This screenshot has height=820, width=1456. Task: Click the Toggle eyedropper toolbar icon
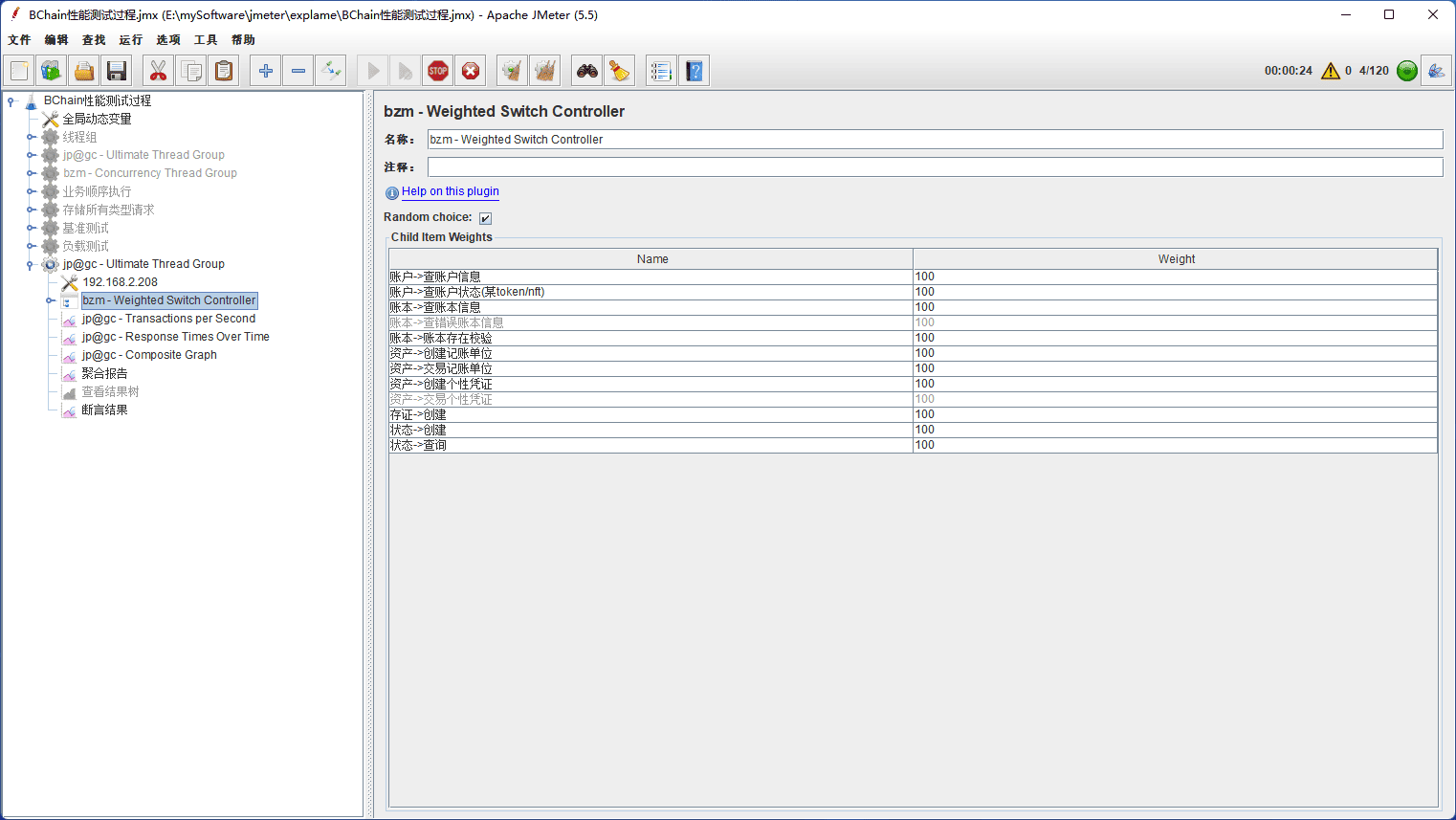pos(331,71)
